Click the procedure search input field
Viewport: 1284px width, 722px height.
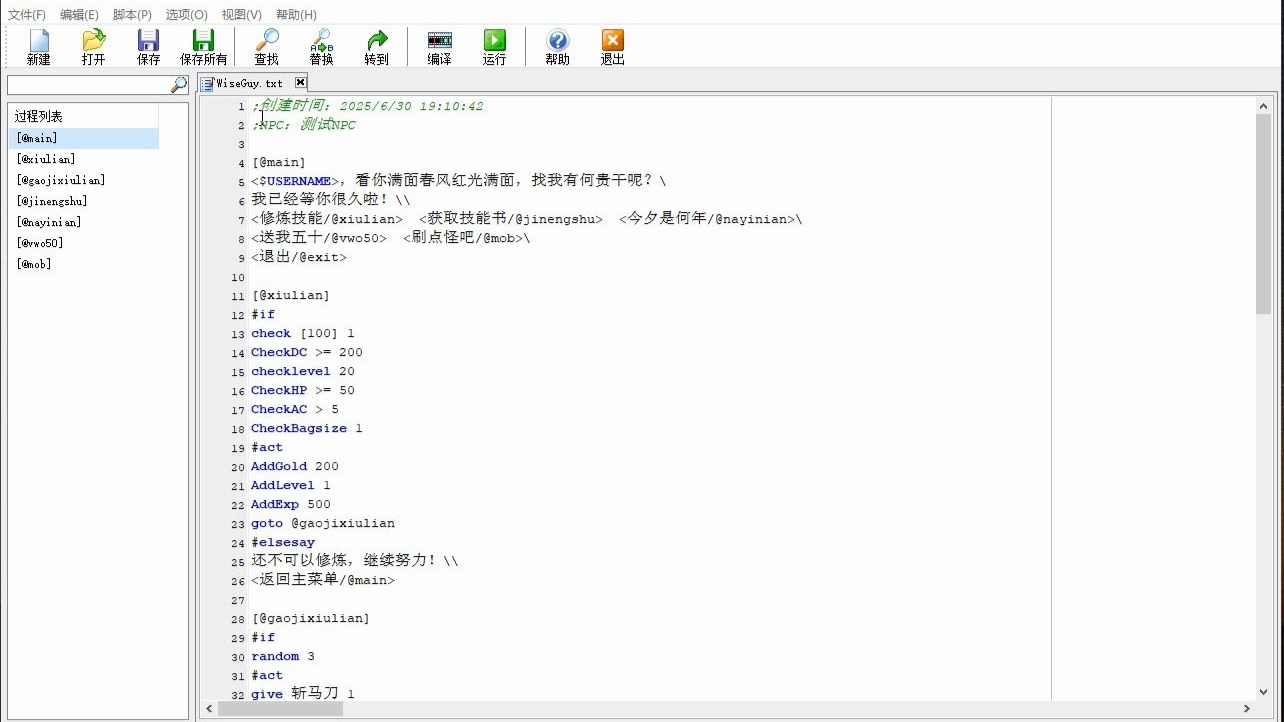pos(88,85)
